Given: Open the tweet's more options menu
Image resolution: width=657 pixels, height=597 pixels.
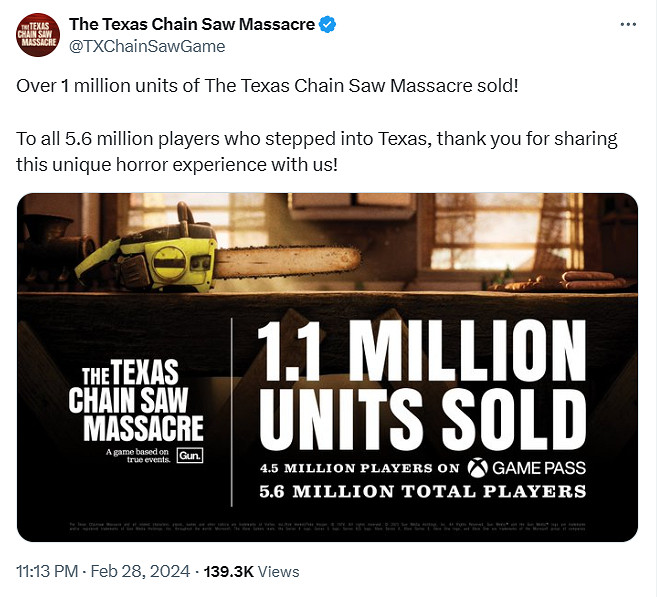Looking at the screenshot, I should (x=626, y=23).
